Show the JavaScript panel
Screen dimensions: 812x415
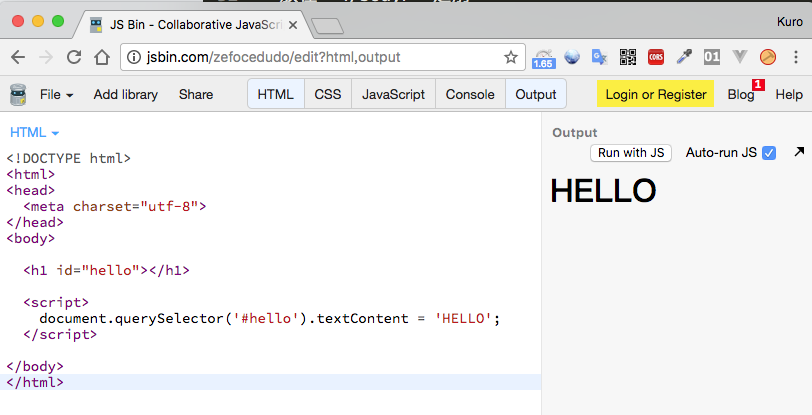coord(394,94)
